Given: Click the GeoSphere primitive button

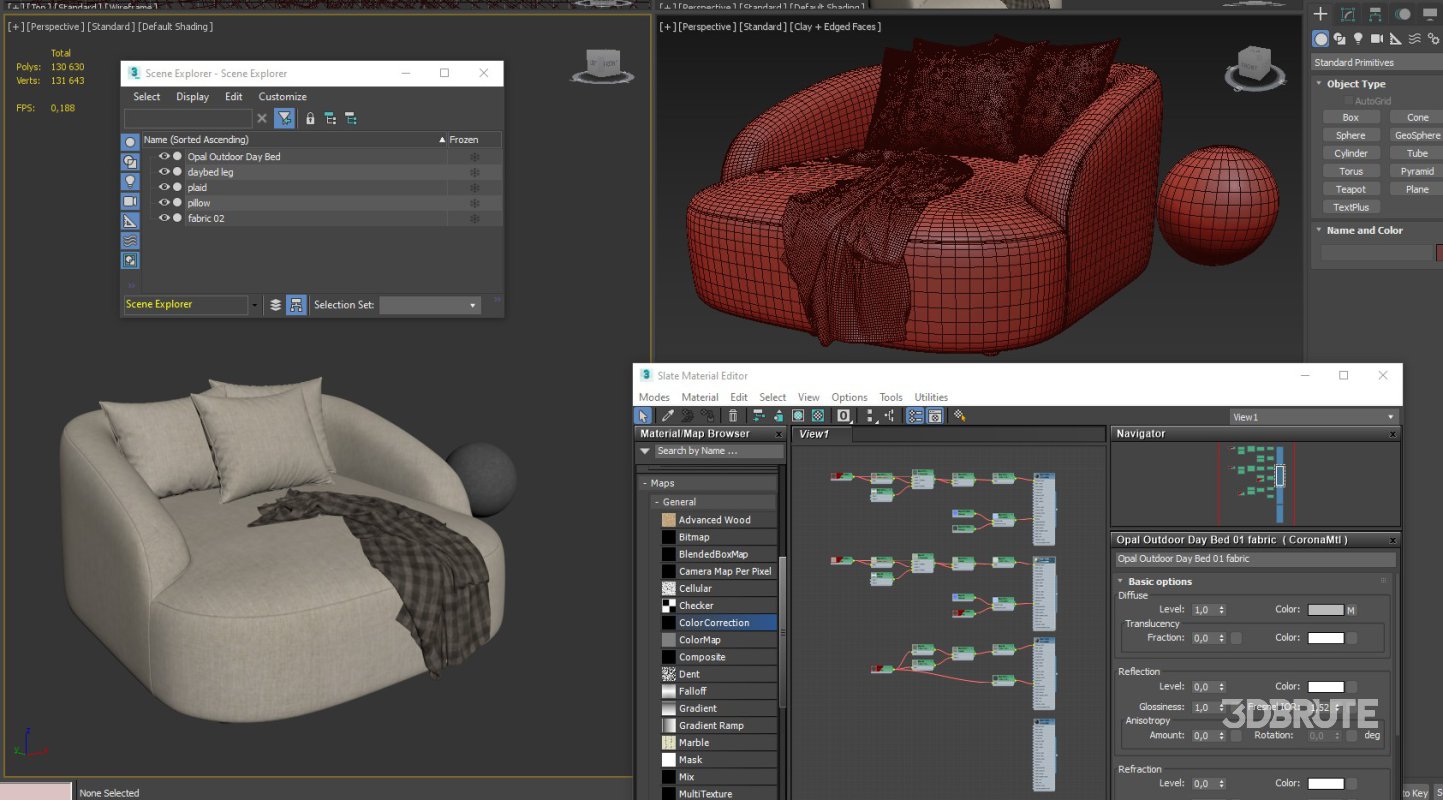Looking at the screenshot, I should click(x=1417, y=135).
